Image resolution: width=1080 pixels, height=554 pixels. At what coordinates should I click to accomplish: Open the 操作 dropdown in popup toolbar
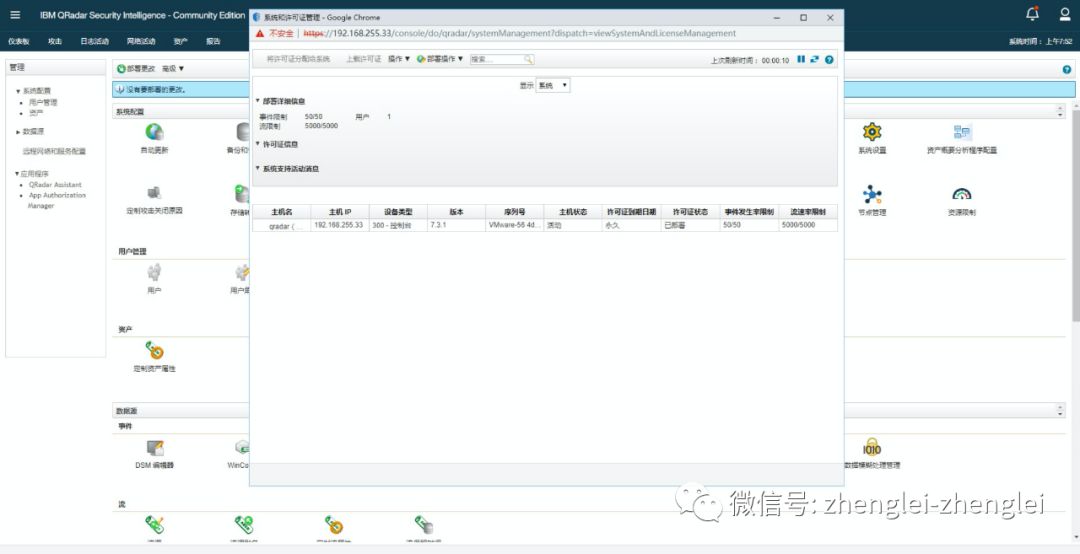click(x=399, y=60)
